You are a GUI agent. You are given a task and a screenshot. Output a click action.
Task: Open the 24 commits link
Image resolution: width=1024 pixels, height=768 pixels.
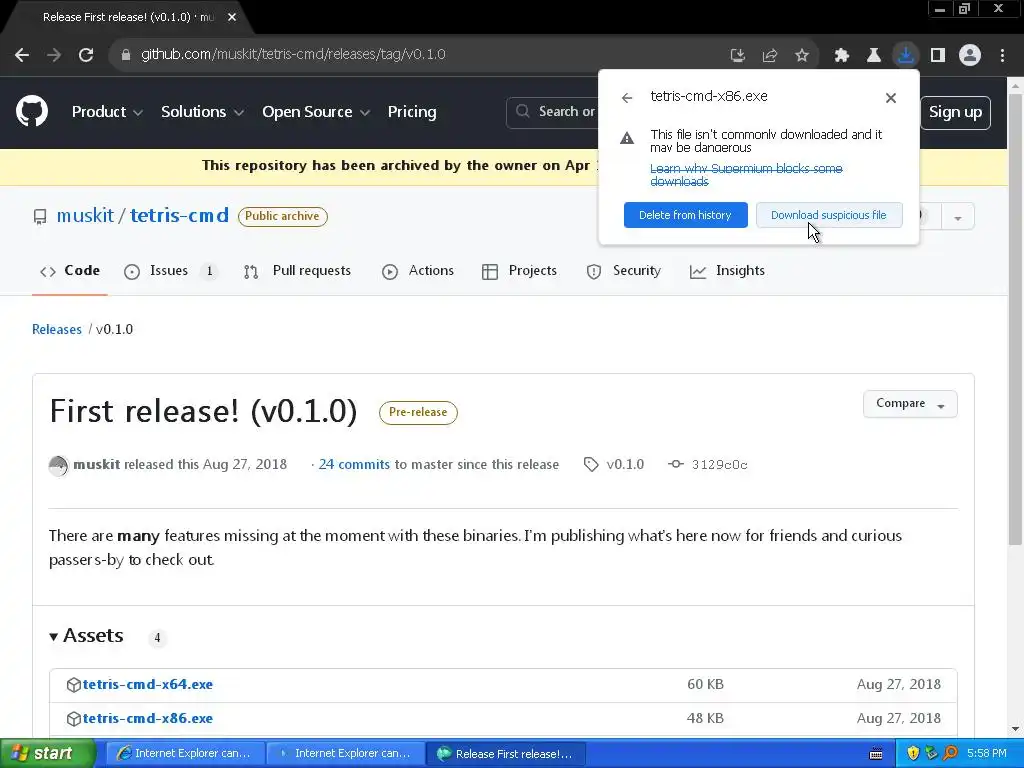pyautogui.click(x=354, y=464)
